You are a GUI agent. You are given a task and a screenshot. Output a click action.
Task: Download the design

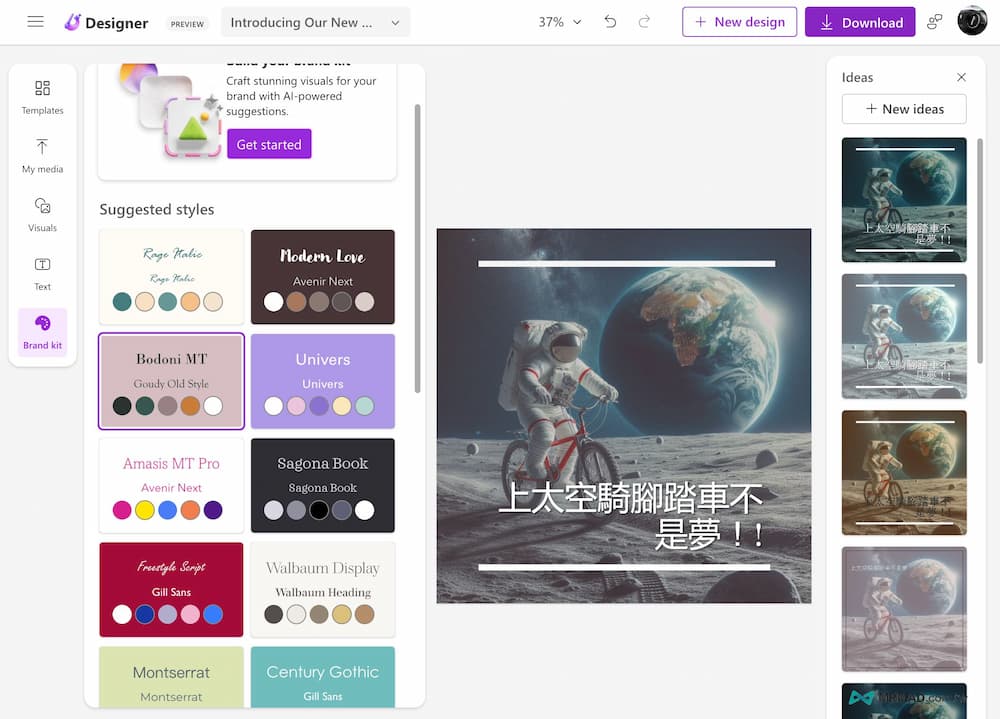click(x=860, y=22)
